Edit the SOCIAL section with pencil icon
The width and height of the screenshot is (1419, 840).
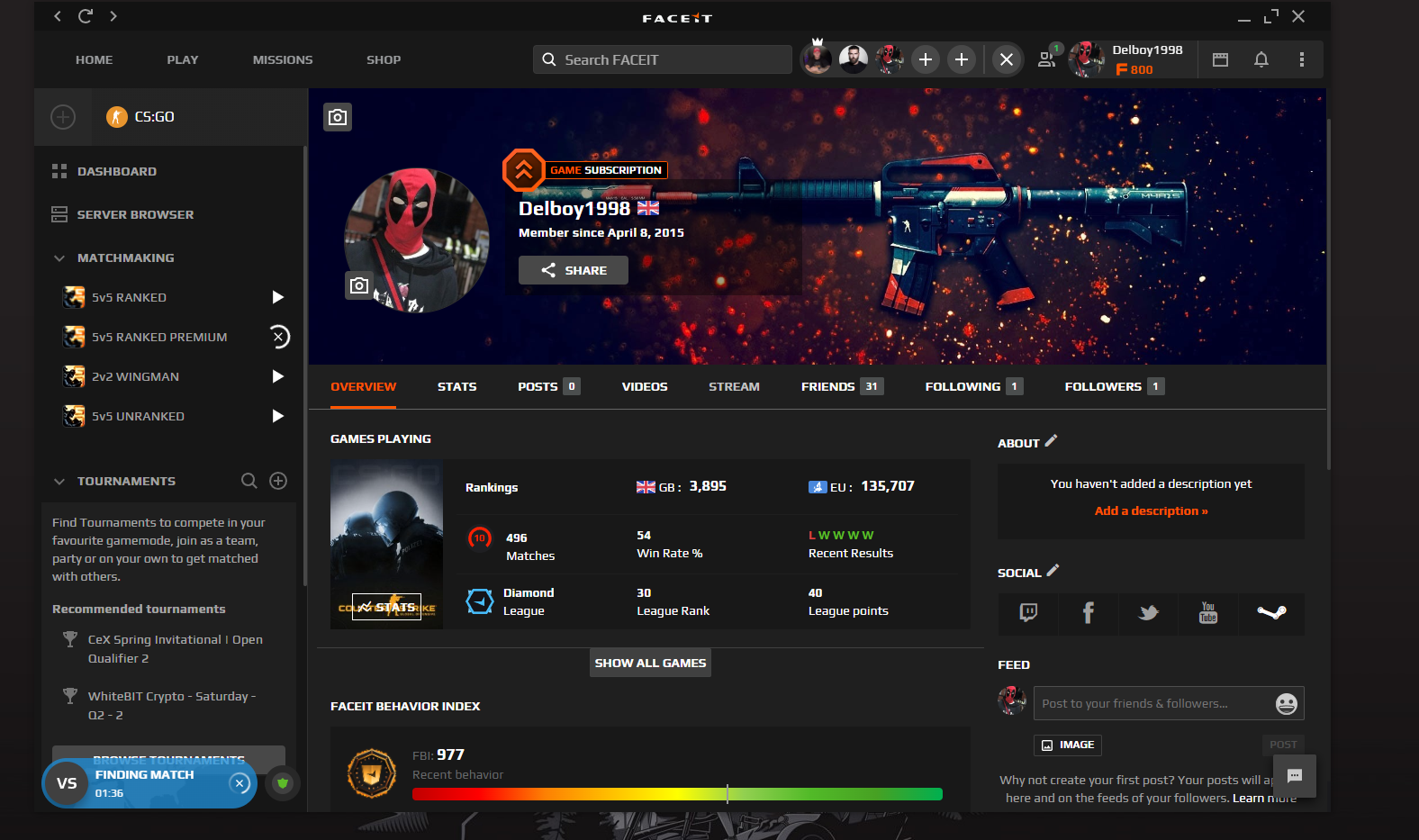tap(1053, 571)
